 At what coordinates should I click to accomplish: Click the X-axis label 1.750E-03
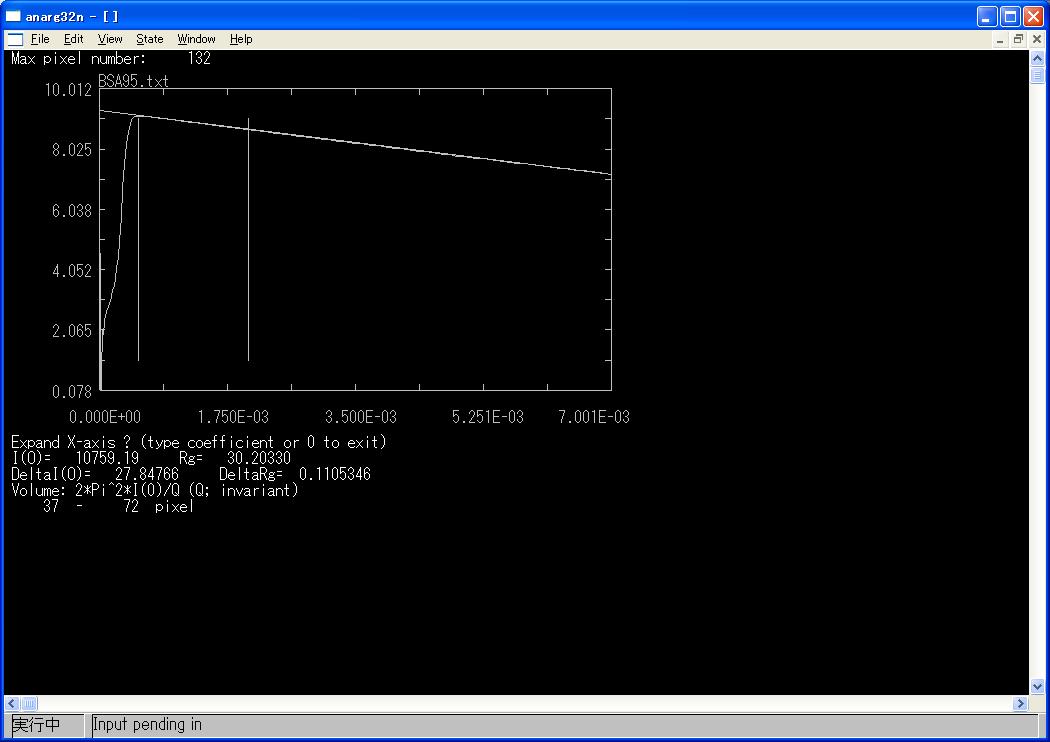(x=233, y=417)
